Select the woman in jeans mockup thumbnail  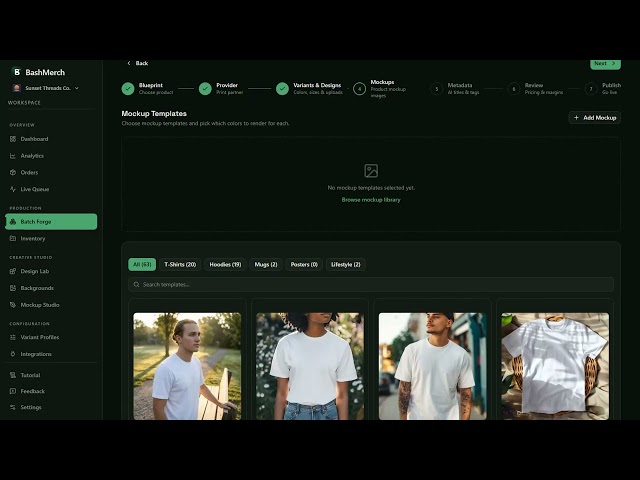click(310, 366)
